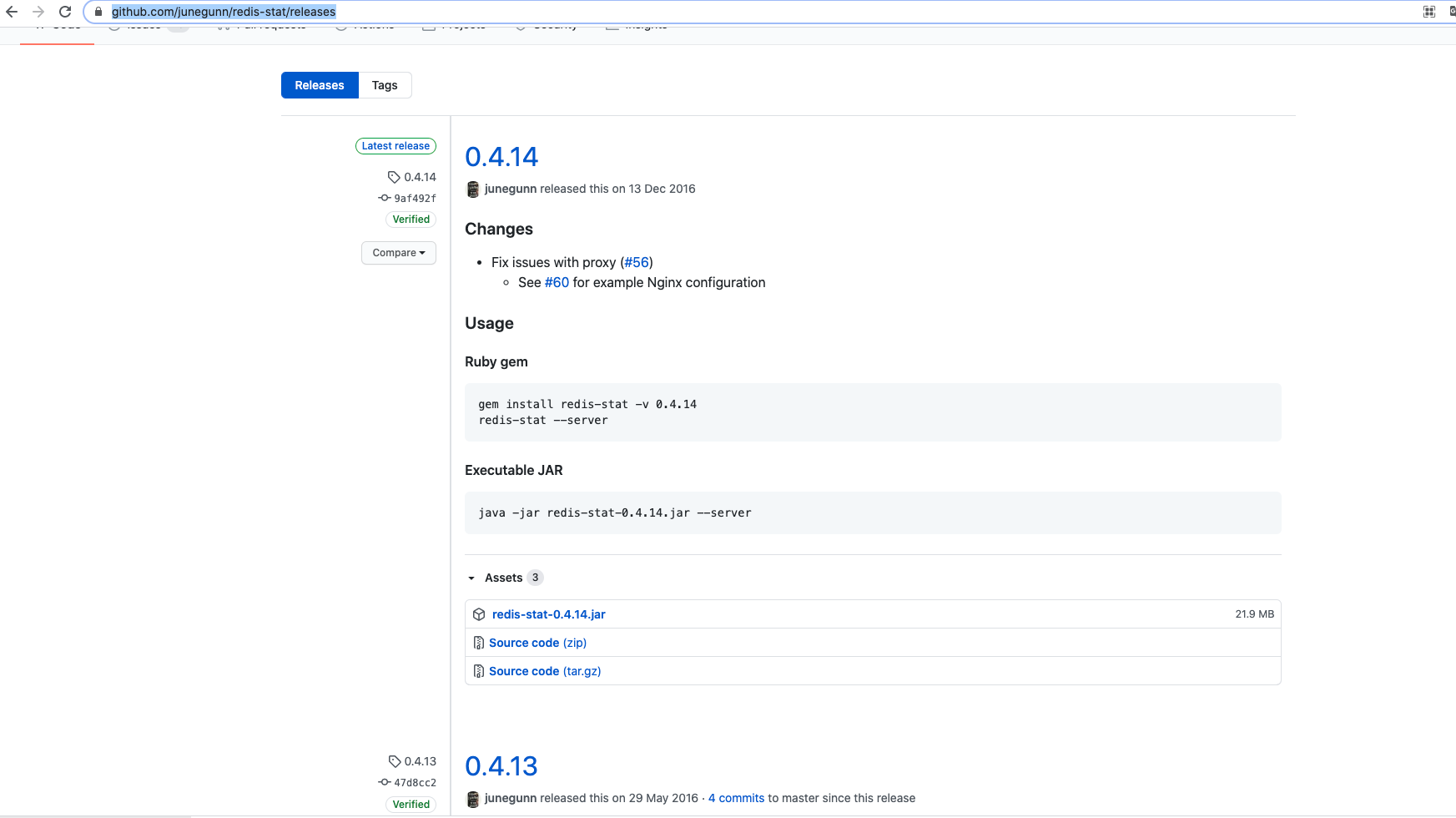This screenshot has height=818, width=1456.
Task: Open the 4 commits link
Action: pyautogui.click(x=736, y=798)
